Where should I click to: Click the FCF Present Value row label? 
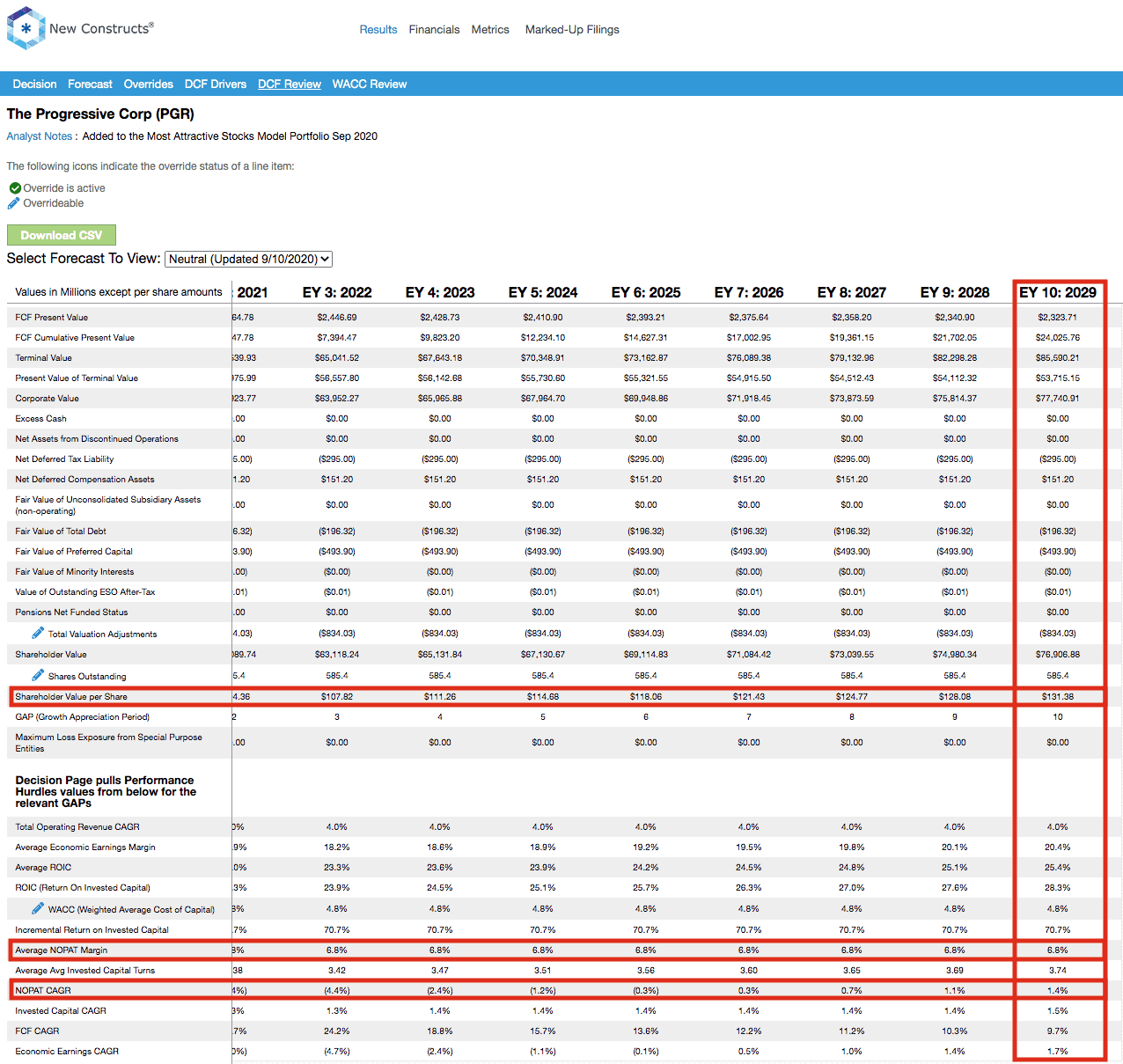tap(52, 317)
